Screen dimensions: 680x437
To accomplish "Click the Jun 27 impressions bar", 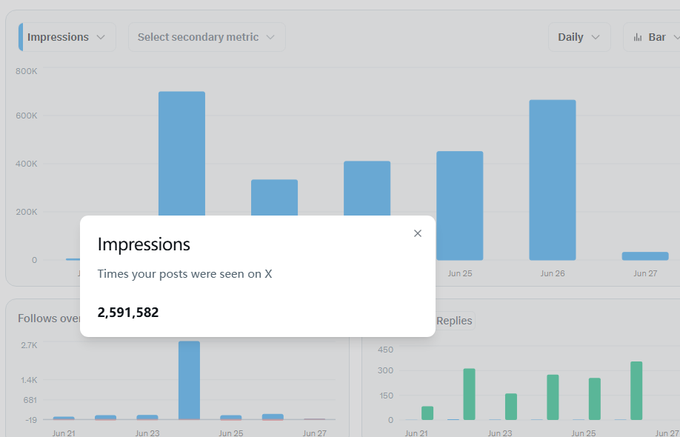I will (645, 256).
